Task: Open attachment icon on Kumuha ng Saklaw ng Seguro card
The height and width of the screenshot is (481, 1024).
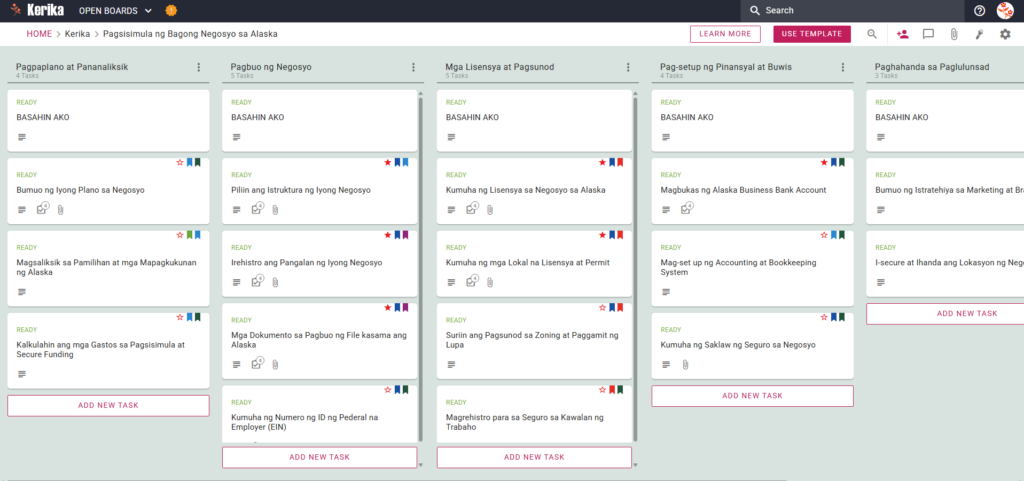Action: pyautogui.click(x=684, y=364)
